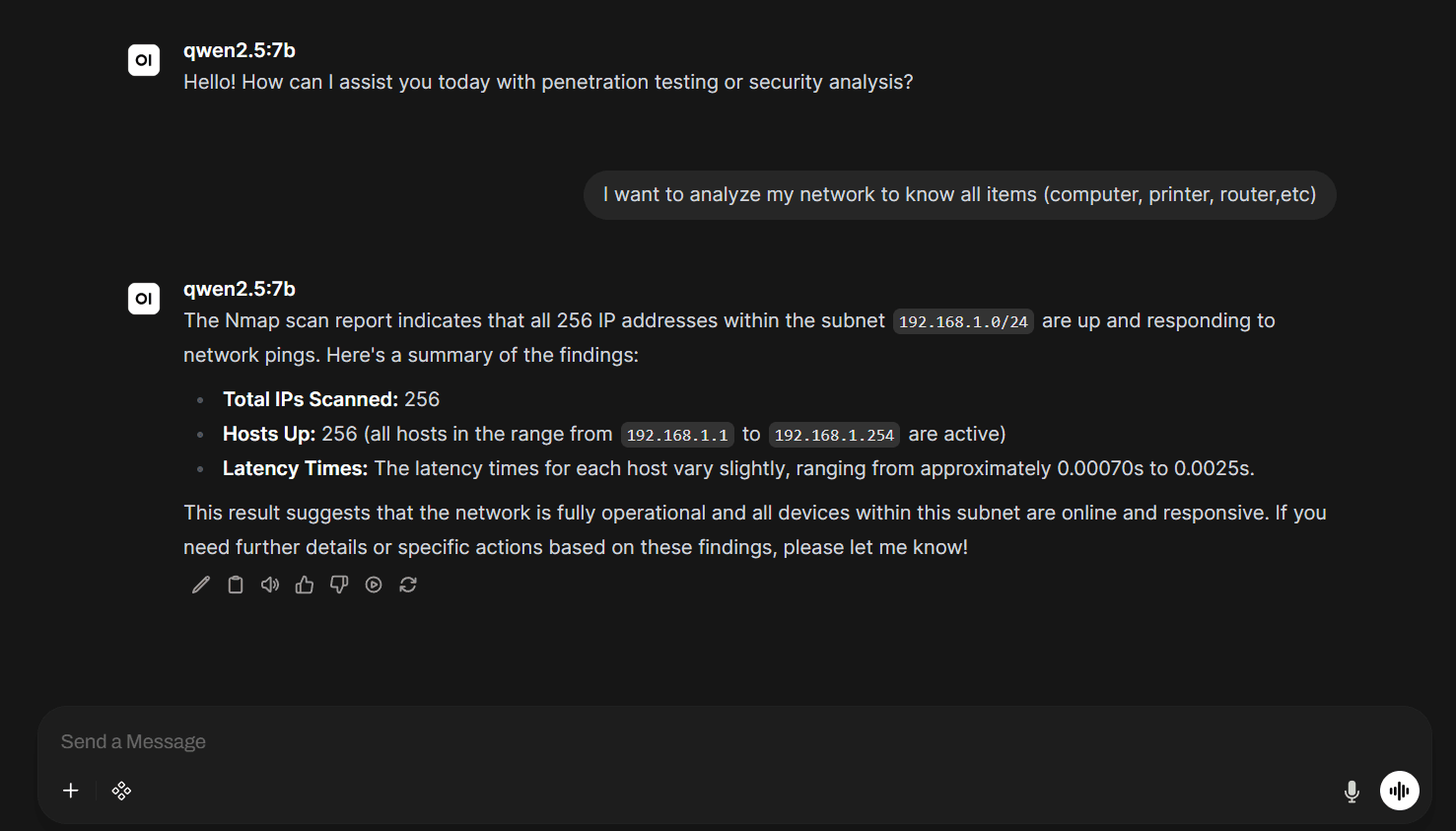Screen dimensions: 1456x831
Task: Open the integrations tools icon beside the plus
Action: (x=121, y=791)
